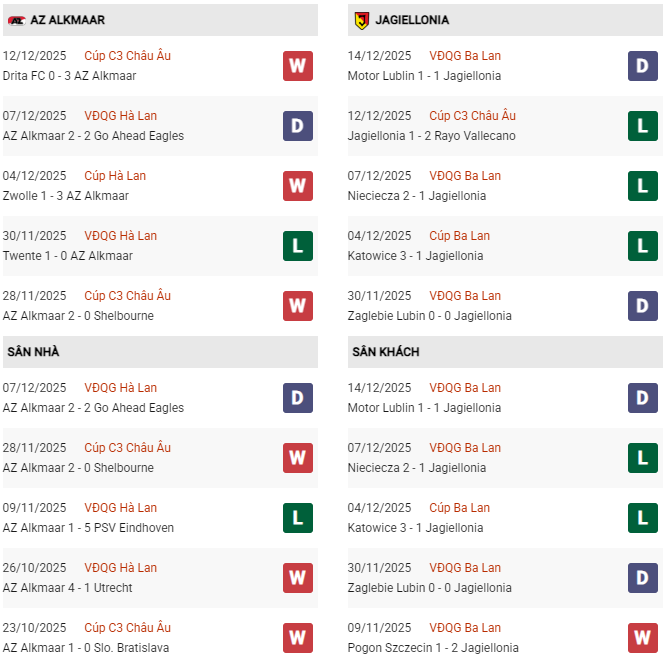Click the D badge for 14/12 Motor Lublin match in top Jagiellonia list
This screenshot has height=662, width=665.
[x=643, y=66]
